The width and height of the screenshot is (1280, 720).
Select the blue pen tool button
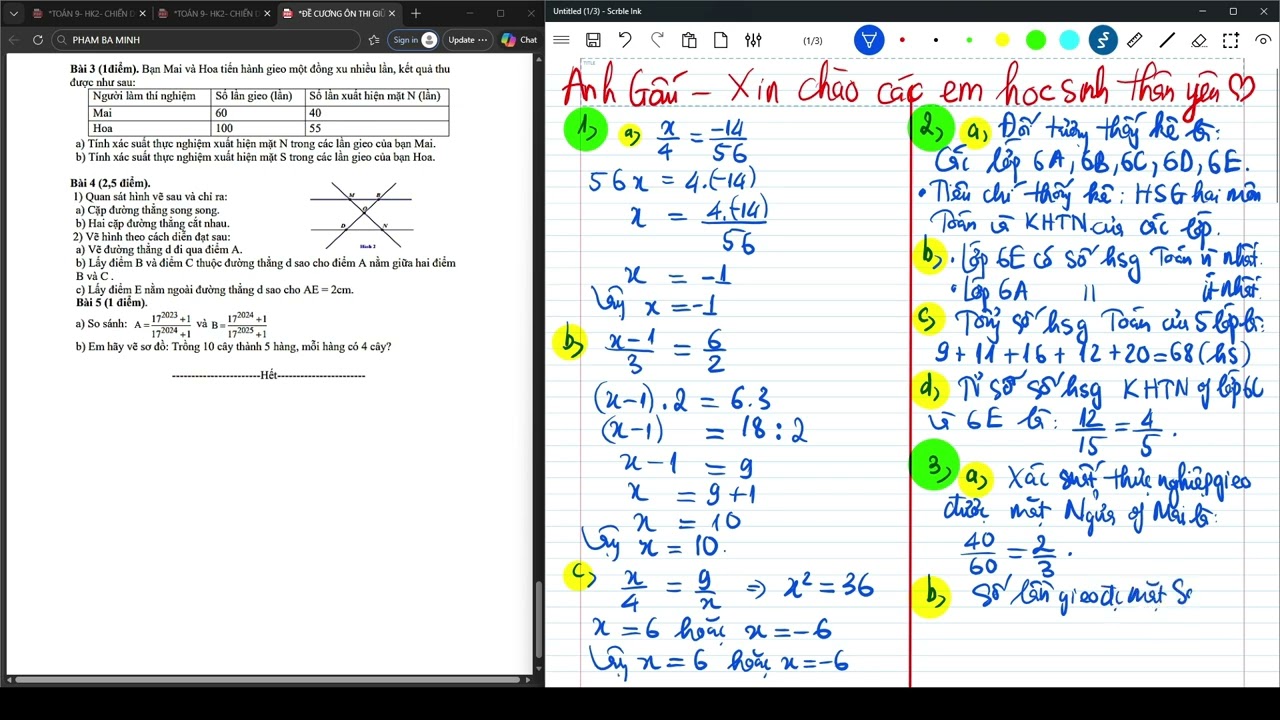point(869,40)
